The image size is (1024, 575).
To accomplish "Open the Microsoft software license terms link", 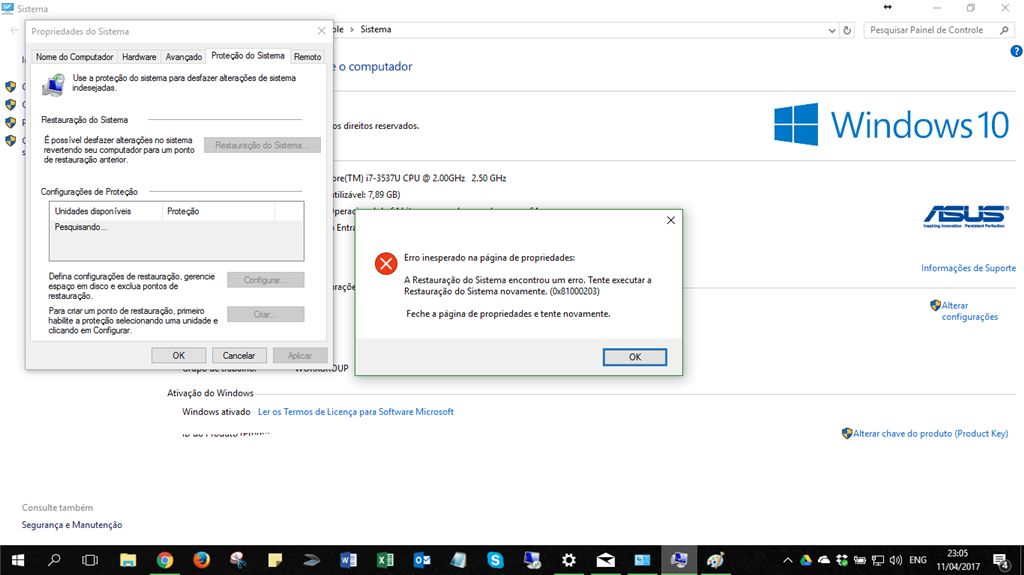I will coord(355,412).
